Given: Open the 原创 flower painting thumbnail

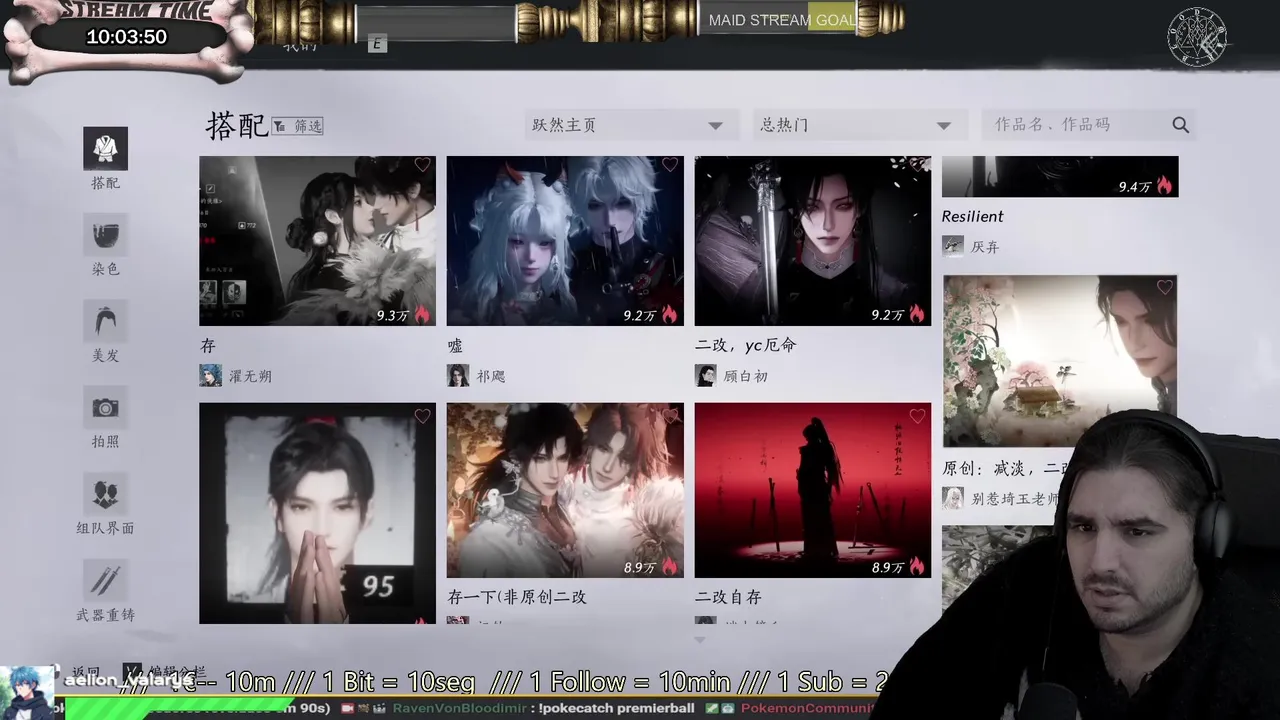Looking at the screenshot, I should (x=1060, y=361).
